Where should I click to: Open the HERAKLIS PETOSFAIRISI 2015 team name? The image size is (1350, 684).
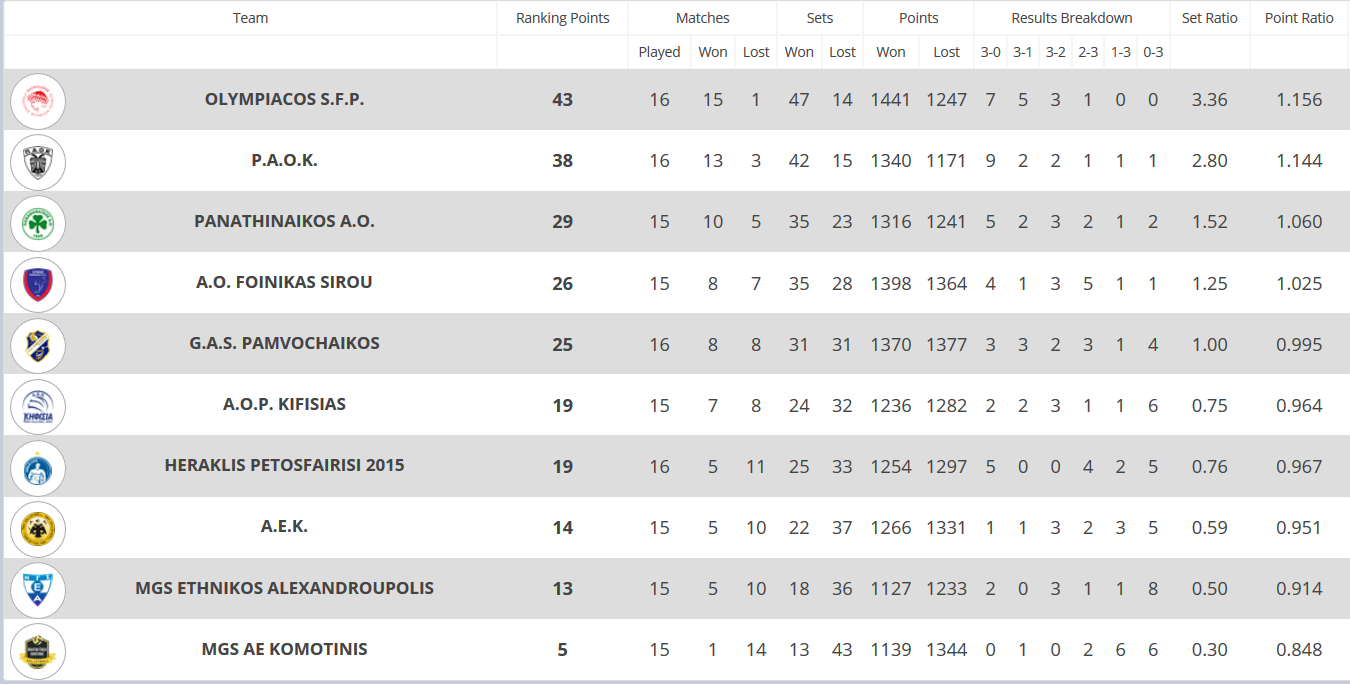click(x=285, y=465)
